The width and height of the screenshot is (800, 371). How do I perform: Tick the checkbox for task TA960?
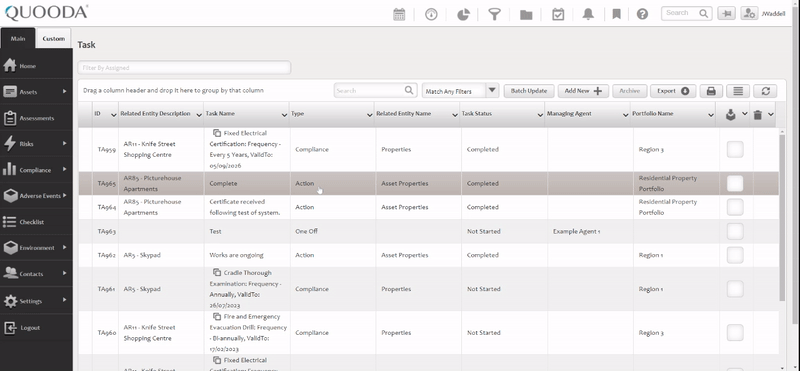(x=735, y=333)
